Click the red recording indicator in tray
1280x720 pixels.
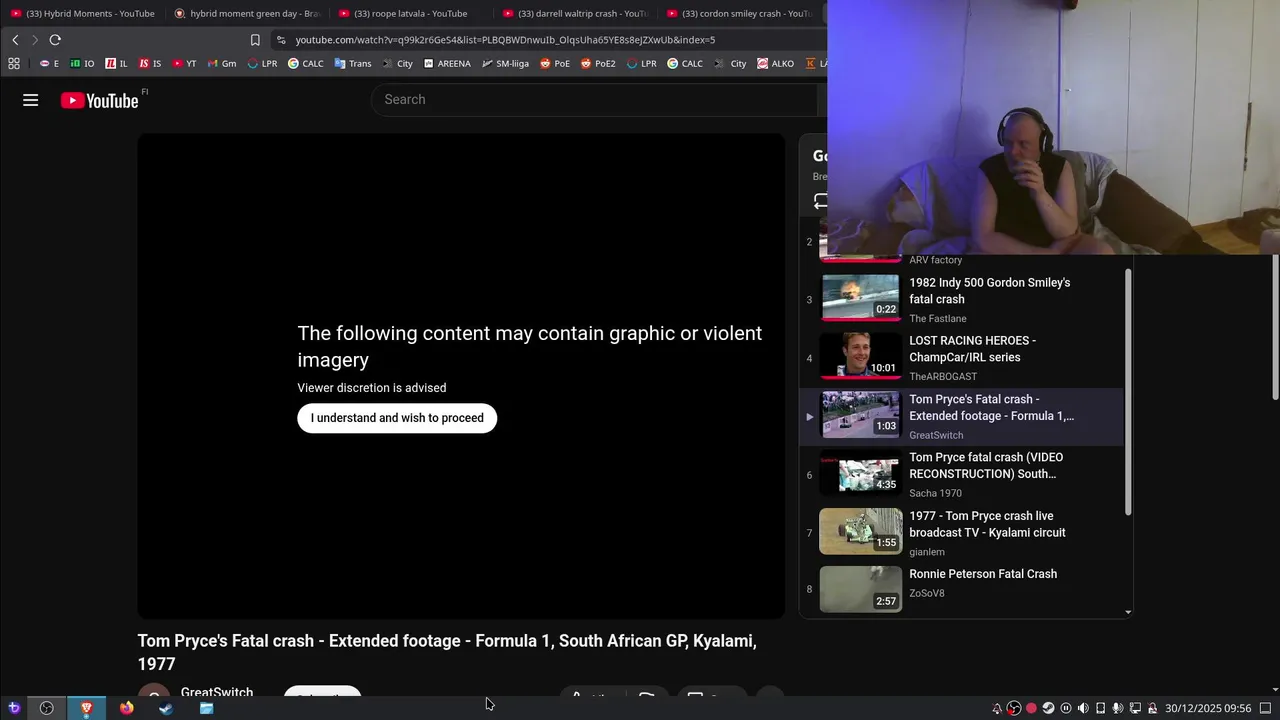[1031, 708]
